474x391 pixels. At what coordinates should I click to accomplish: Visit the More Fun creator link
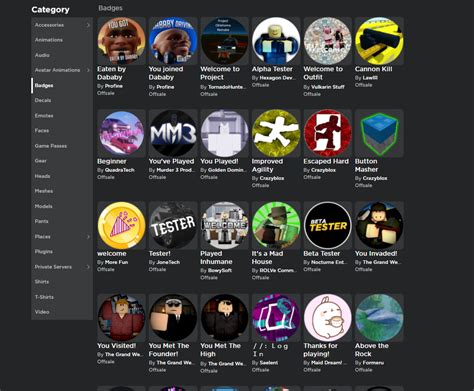(117, 262)
